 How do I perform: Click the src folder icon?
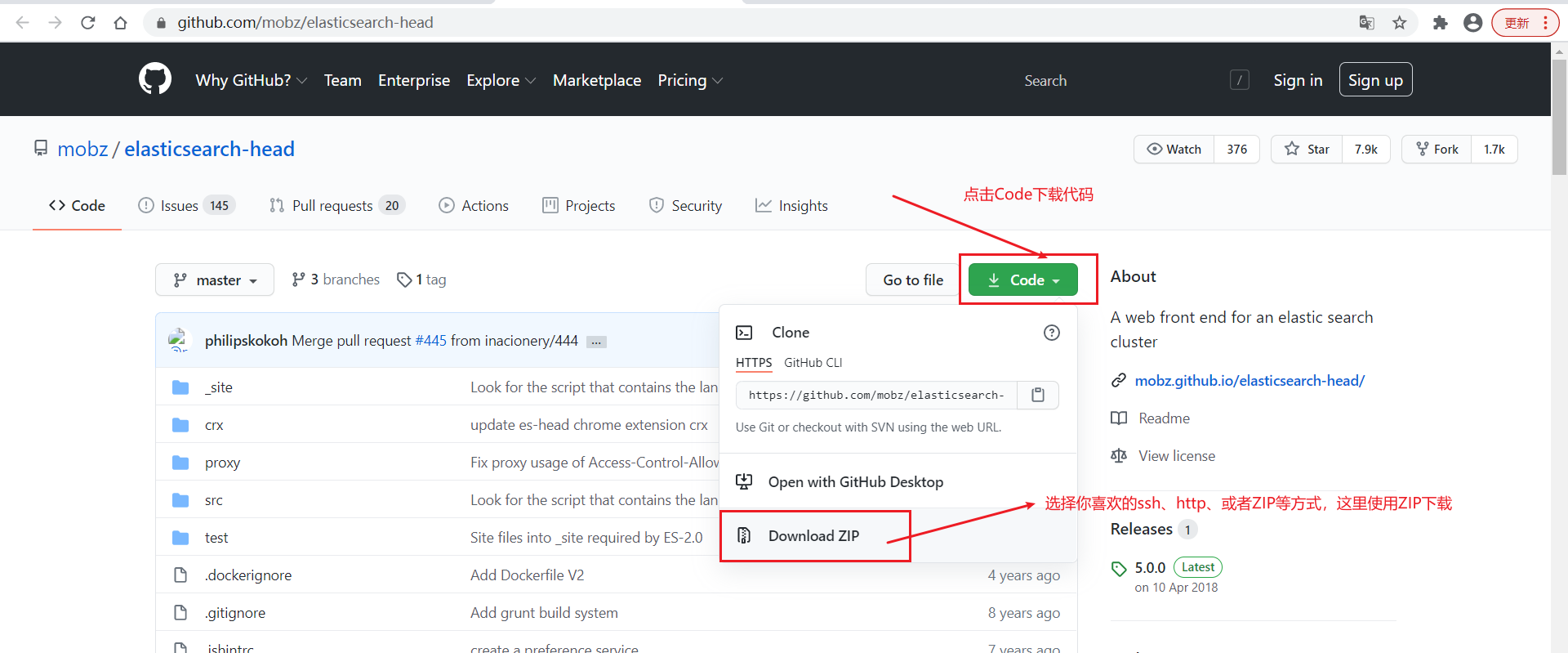pos(180,500)
